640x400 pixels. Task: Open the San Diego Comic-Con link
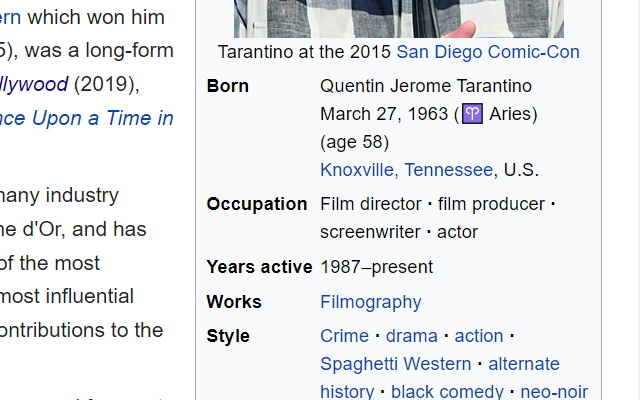[x=488, y=52]
